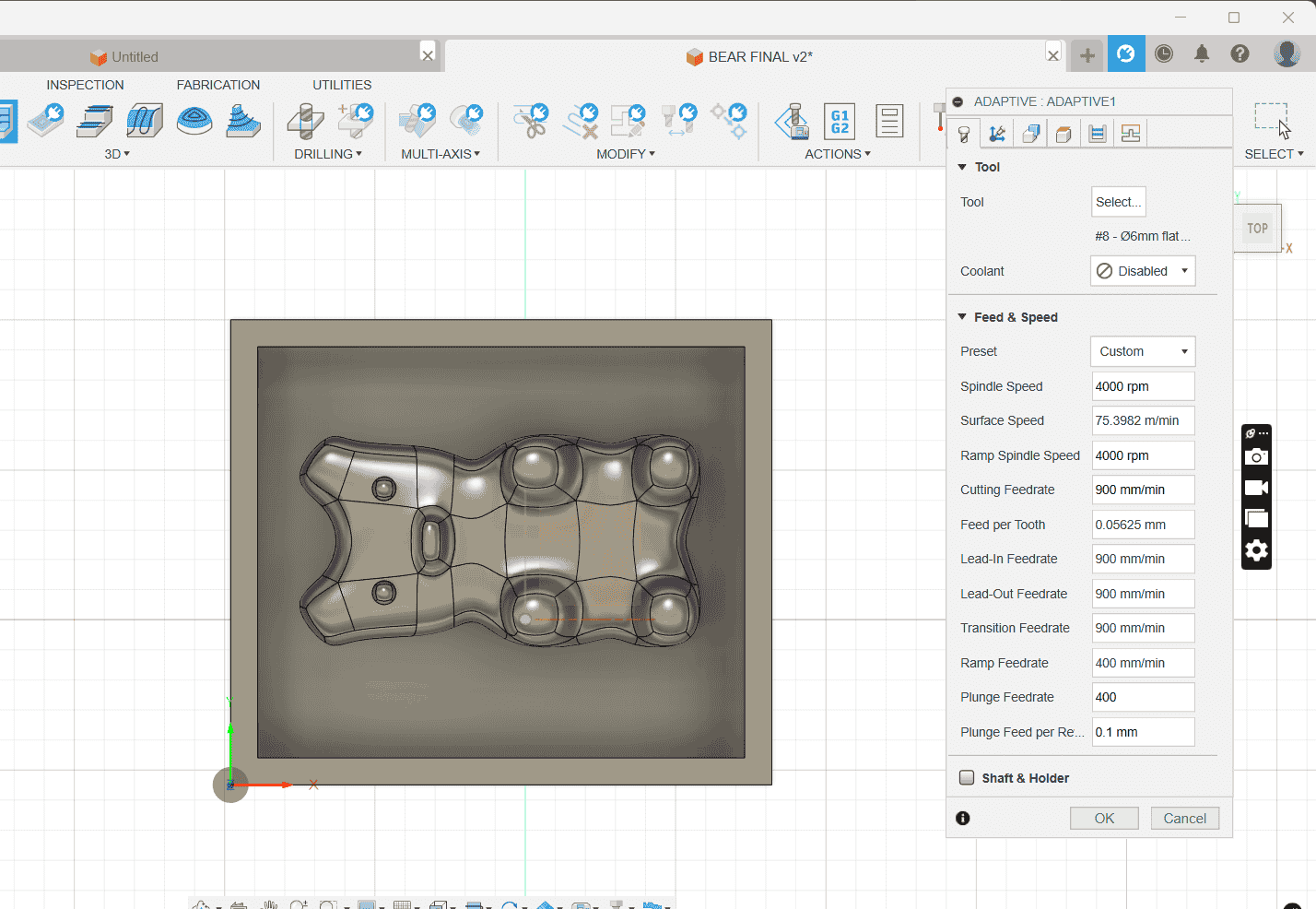Collapse the Tool section

[962, 167]
